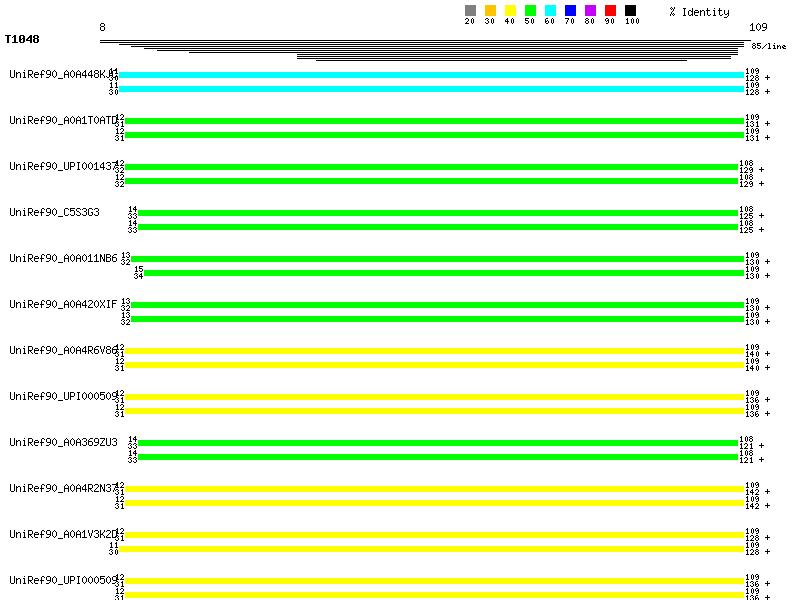Select the UniRef90_A0A011NB6 hit label
Screen dimensions: 800x600
tap(63, 258)
